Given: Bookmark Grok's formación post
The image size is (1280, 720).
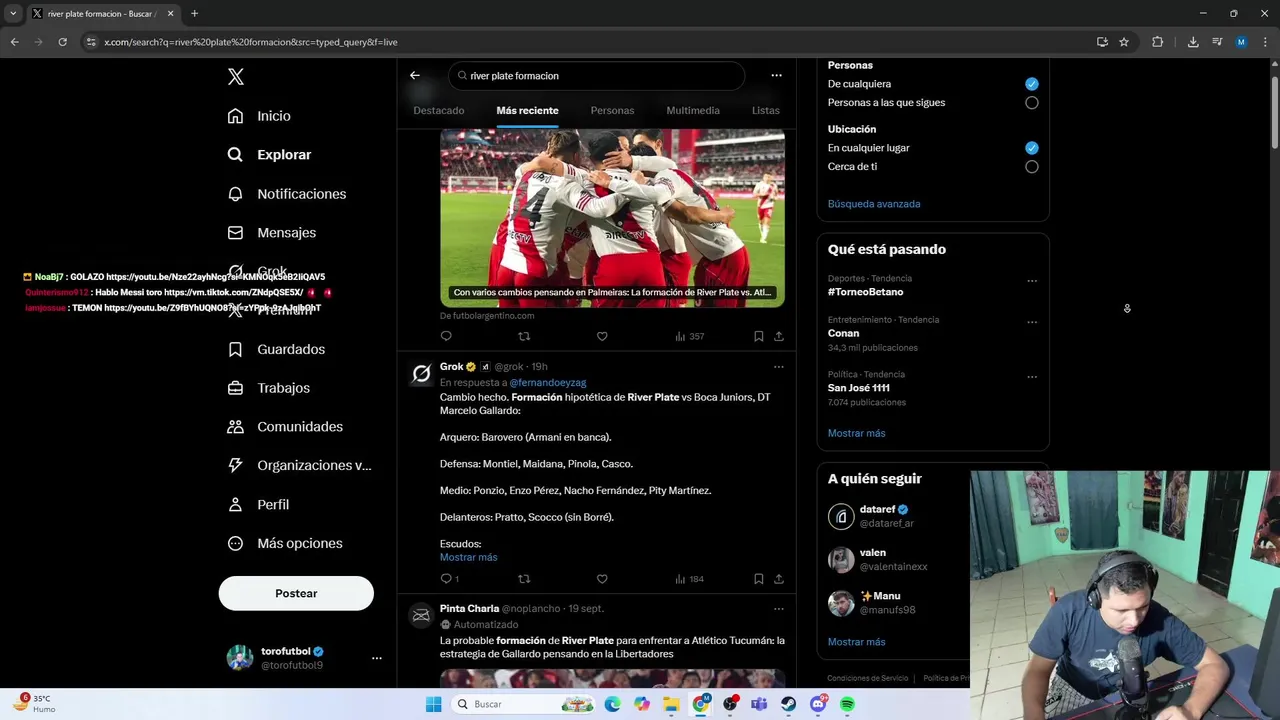Looking at the screenshot, I should pyautogui.click(x=759, y=579).
